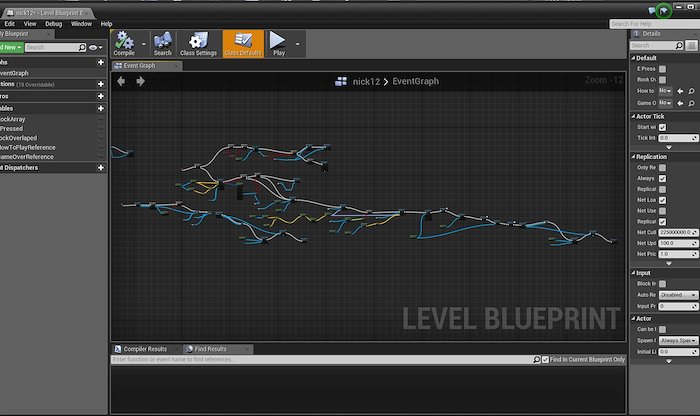Viewport: 700px width, 416px height.
Task: Show advanced Actor Tick properties arrow
Action: 669,147
